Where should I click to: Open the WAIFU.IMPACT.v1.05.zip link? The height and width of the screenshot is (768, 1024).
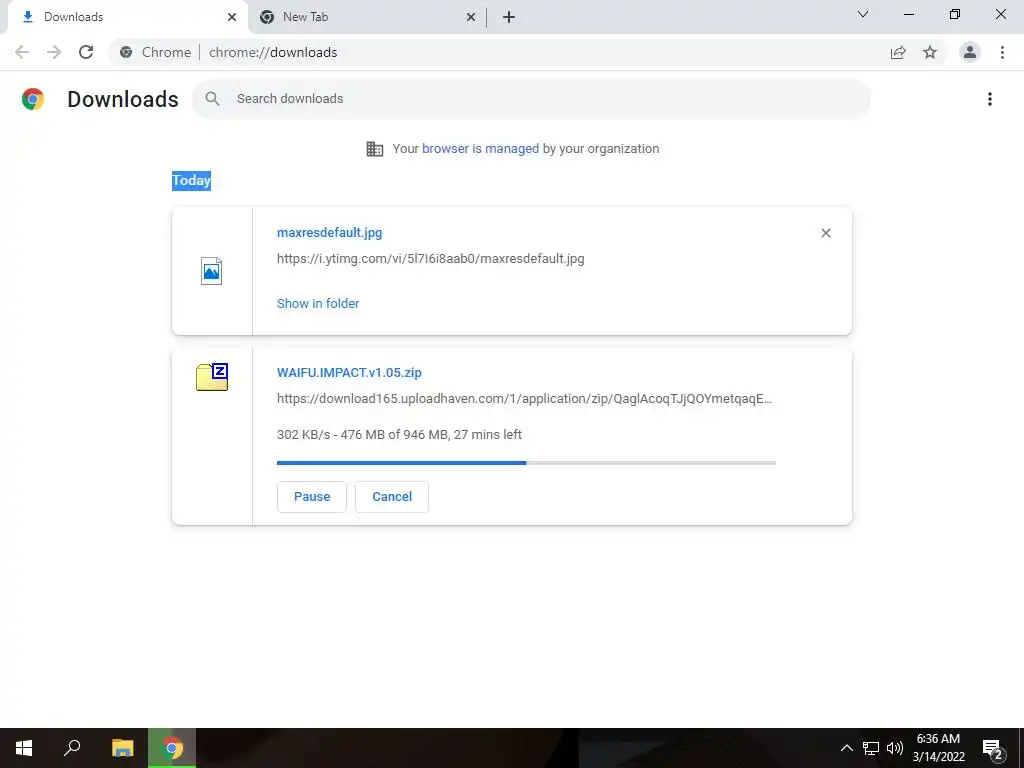349,372
